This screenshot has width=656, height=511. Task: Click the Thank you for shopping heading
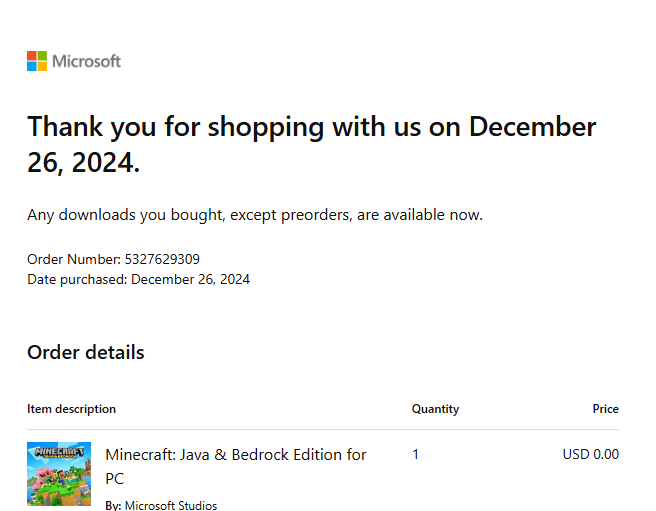[x=312, y=126]
